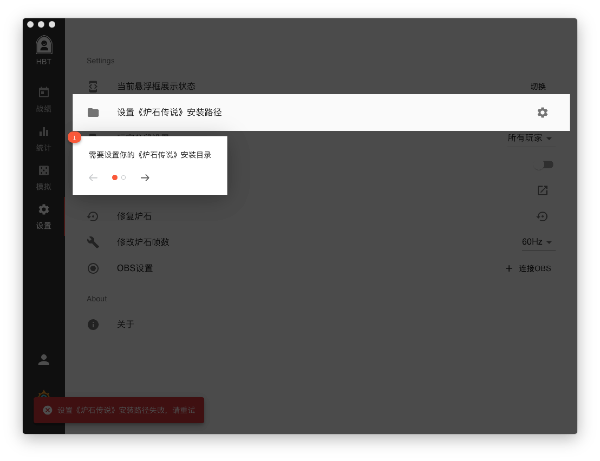
Task: Select the 设置 settings sidebar tab
Action: coord(44,217)
